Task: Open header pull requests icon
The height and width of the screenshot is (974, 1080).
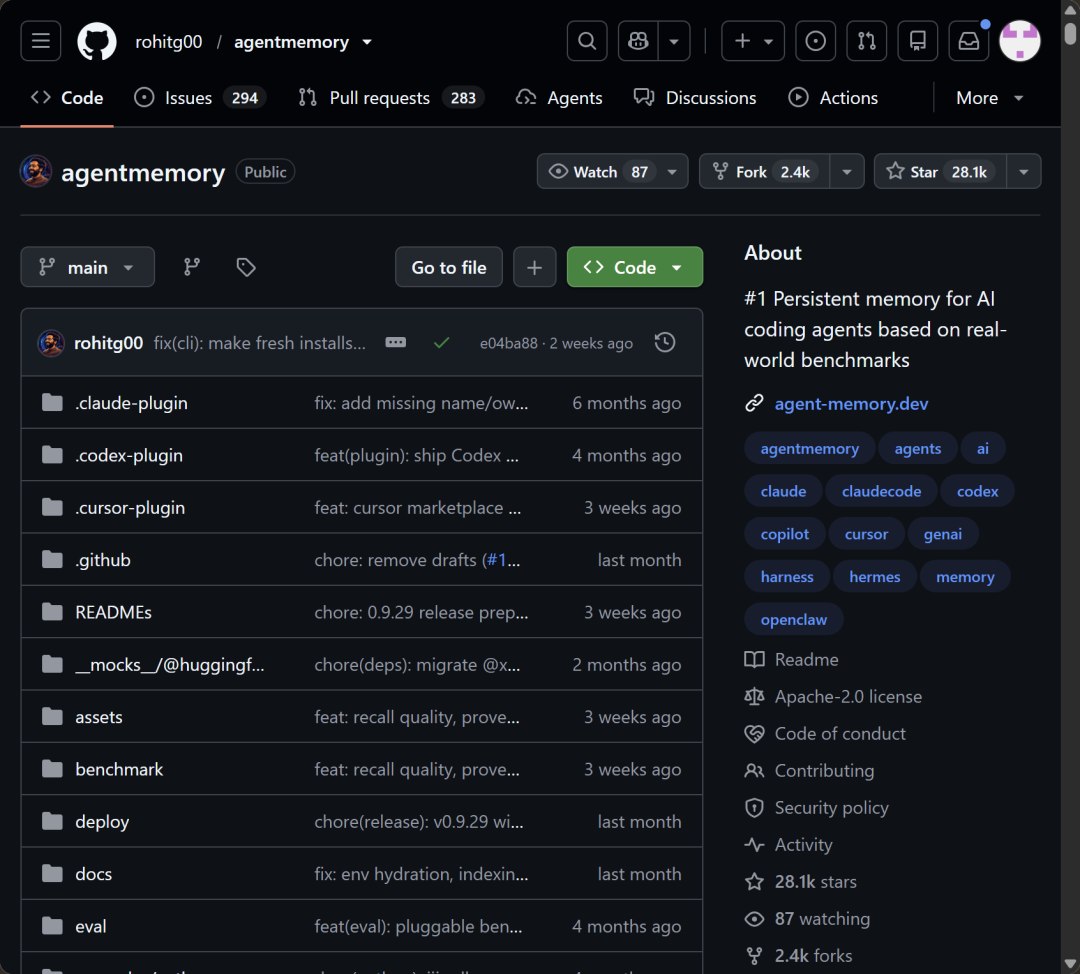Action: 866,41
